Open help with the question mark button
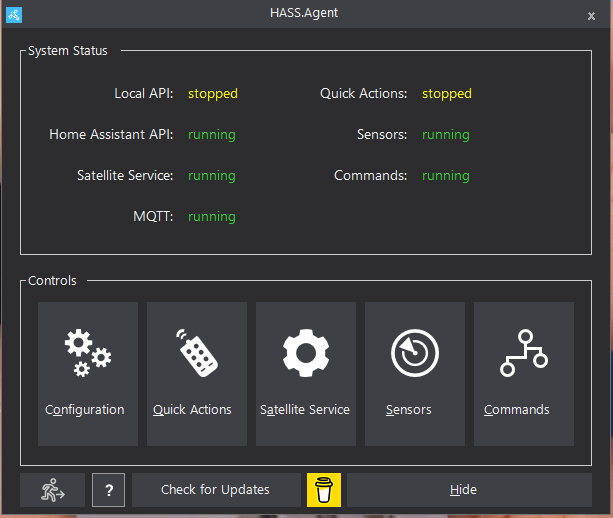This screenshot has width=613, height=518. click(109, 490)
